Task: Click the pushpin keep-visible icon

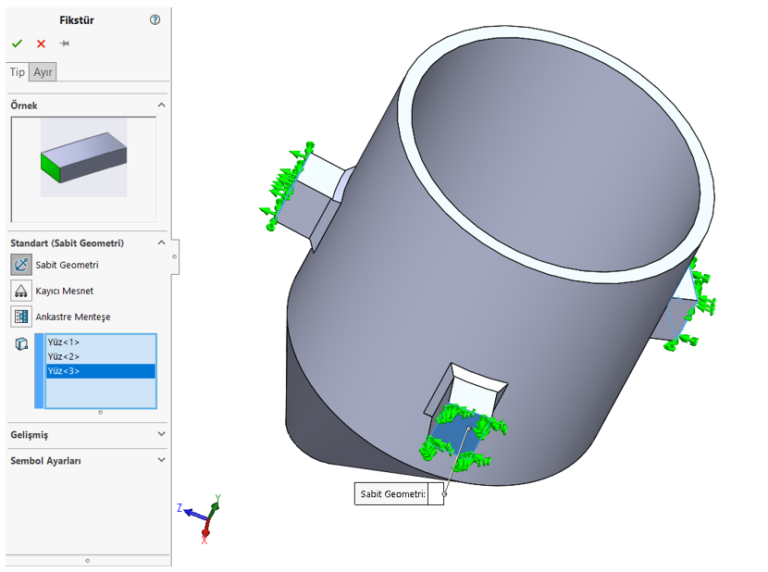Action: tap(64, 44)
